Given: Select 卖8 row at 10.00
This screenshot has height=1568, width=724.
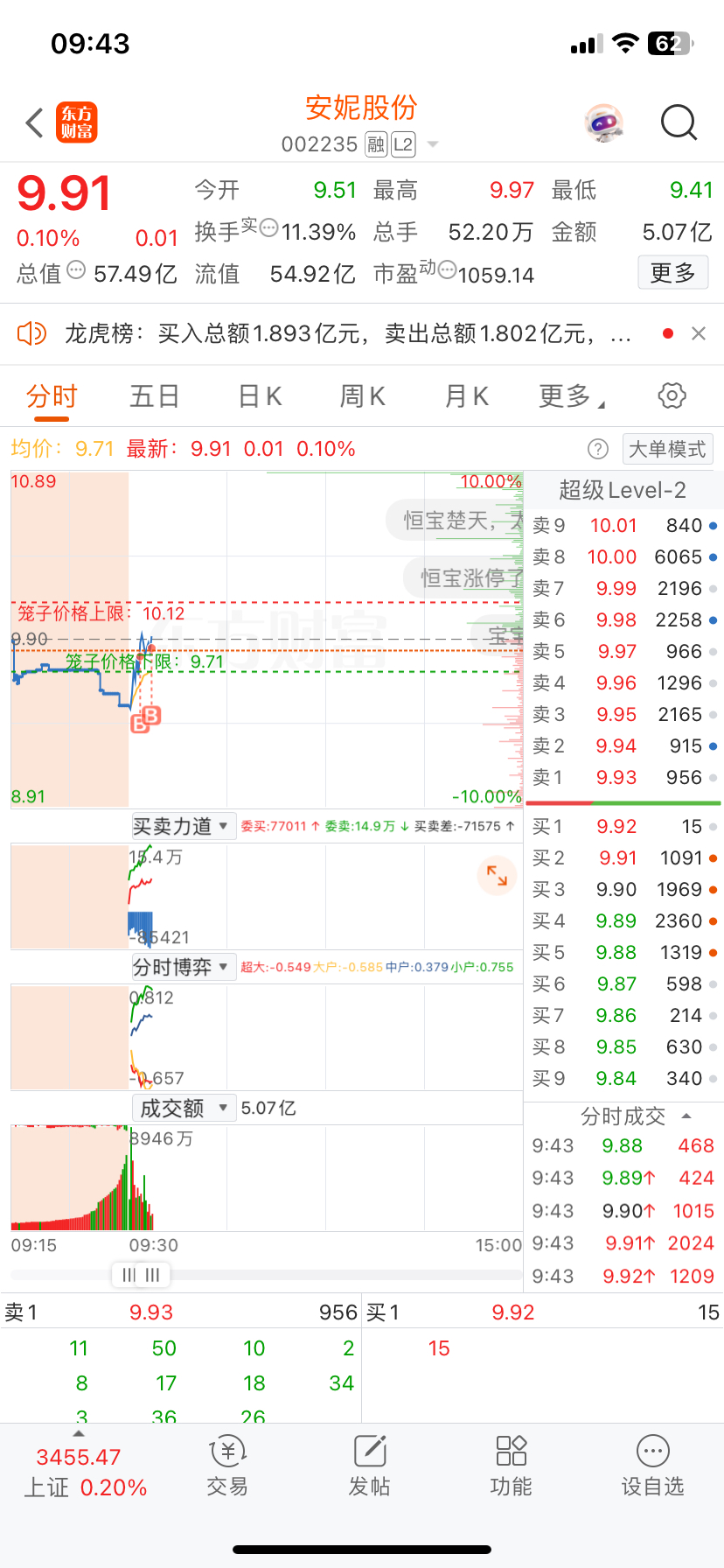Looking at the screenshot, I should 624,556.
